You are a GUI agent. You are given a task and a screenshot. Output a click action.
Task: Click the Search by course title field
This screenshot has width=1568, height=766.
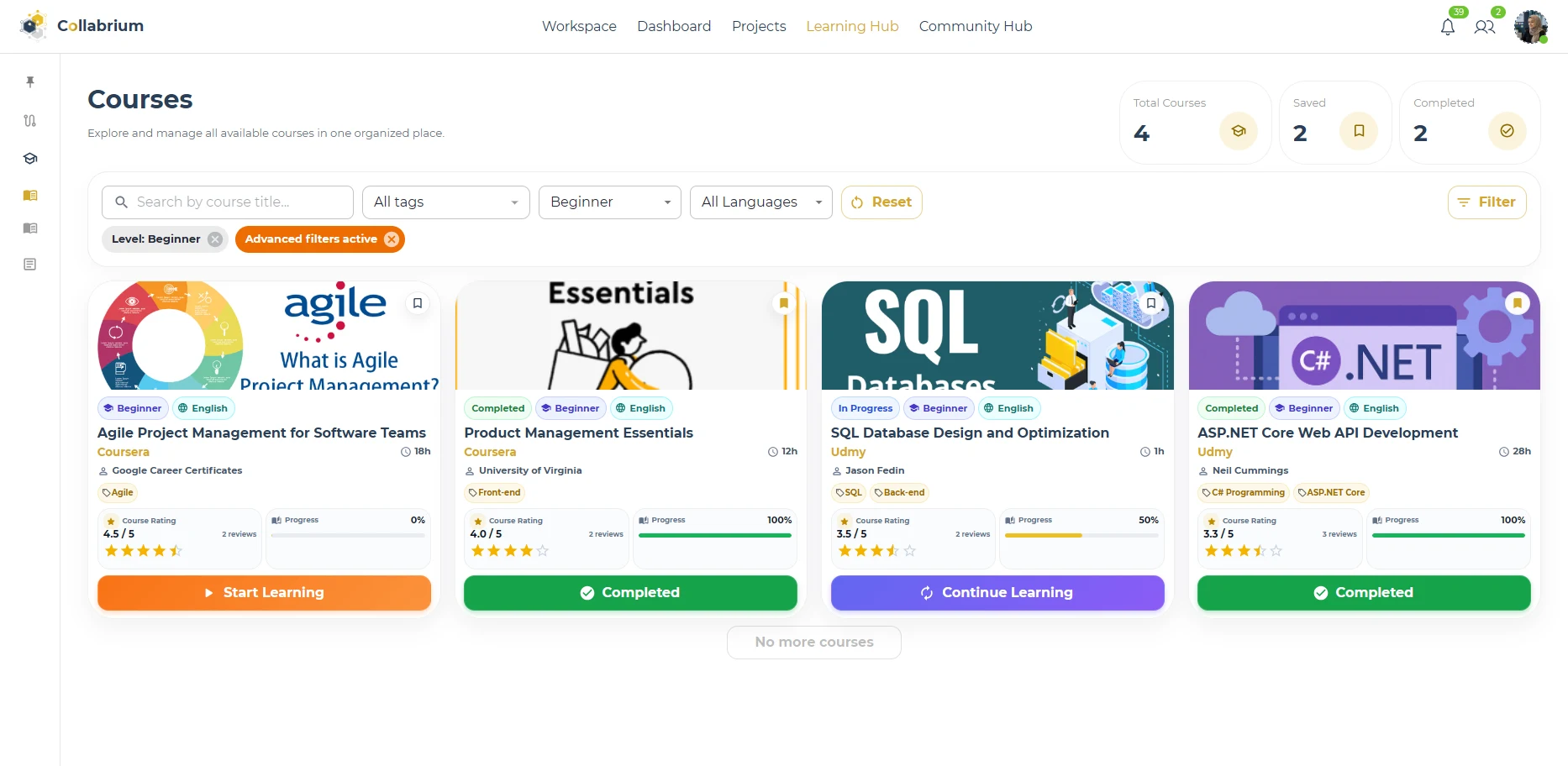pyautogui.click(x=228, y=202)
